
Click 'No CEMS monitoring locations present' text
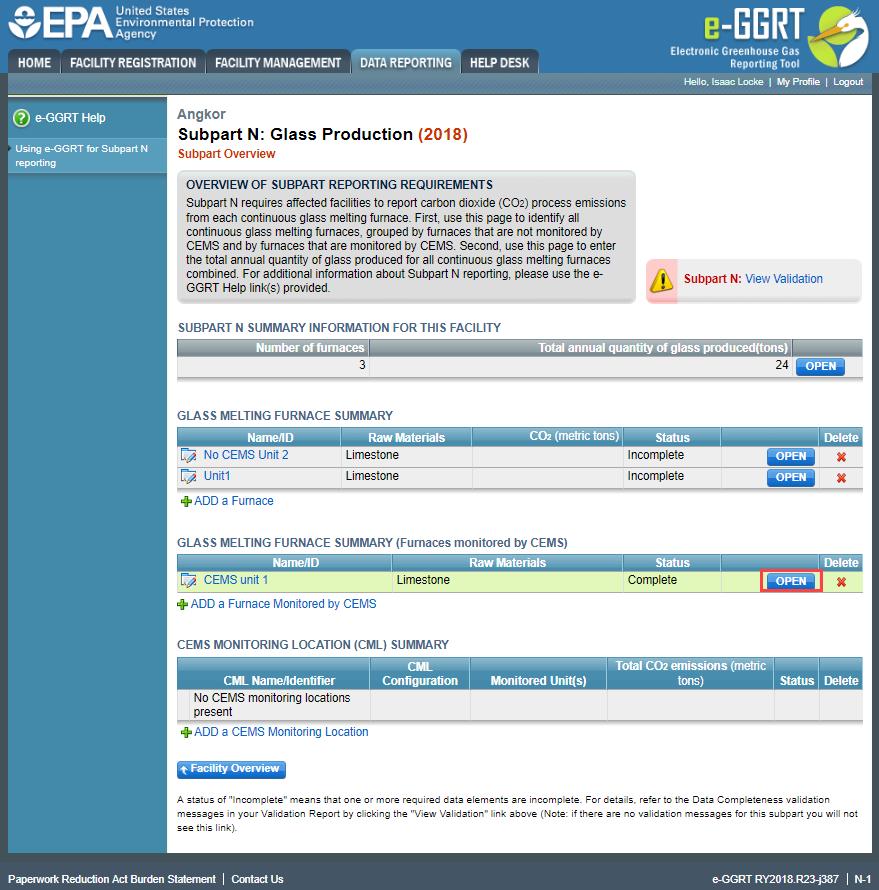[272, 705]
